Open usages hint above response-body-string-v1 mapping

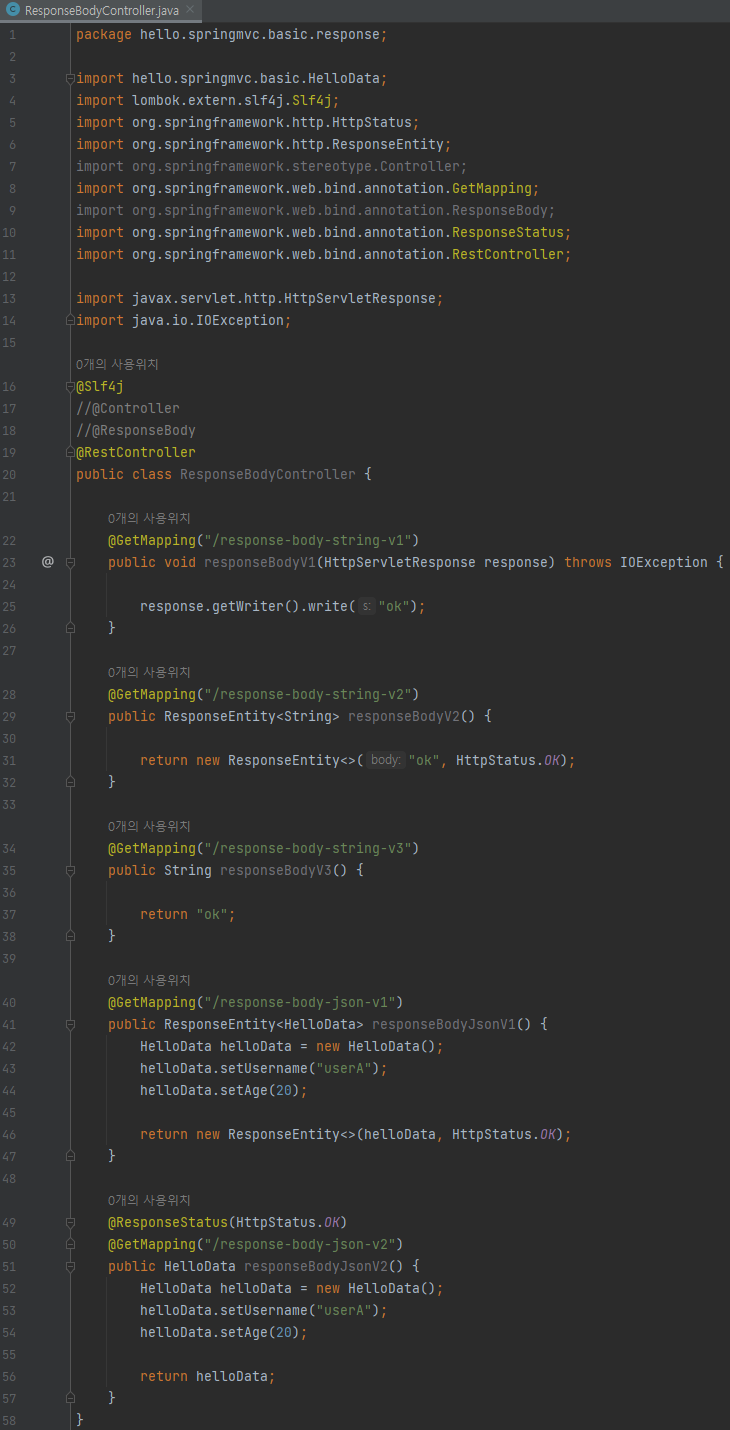click(149, 518)
